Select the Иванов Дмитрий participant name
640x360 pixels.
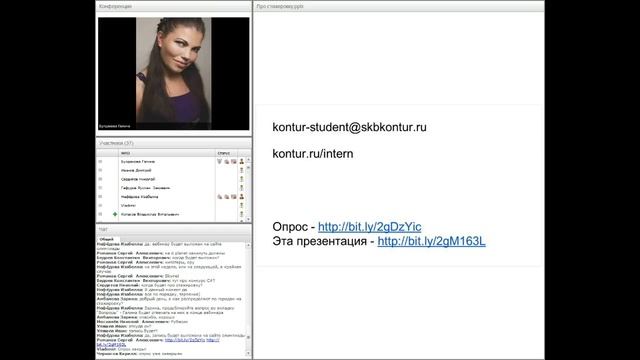pyautogui.click(x=136, y=171)
